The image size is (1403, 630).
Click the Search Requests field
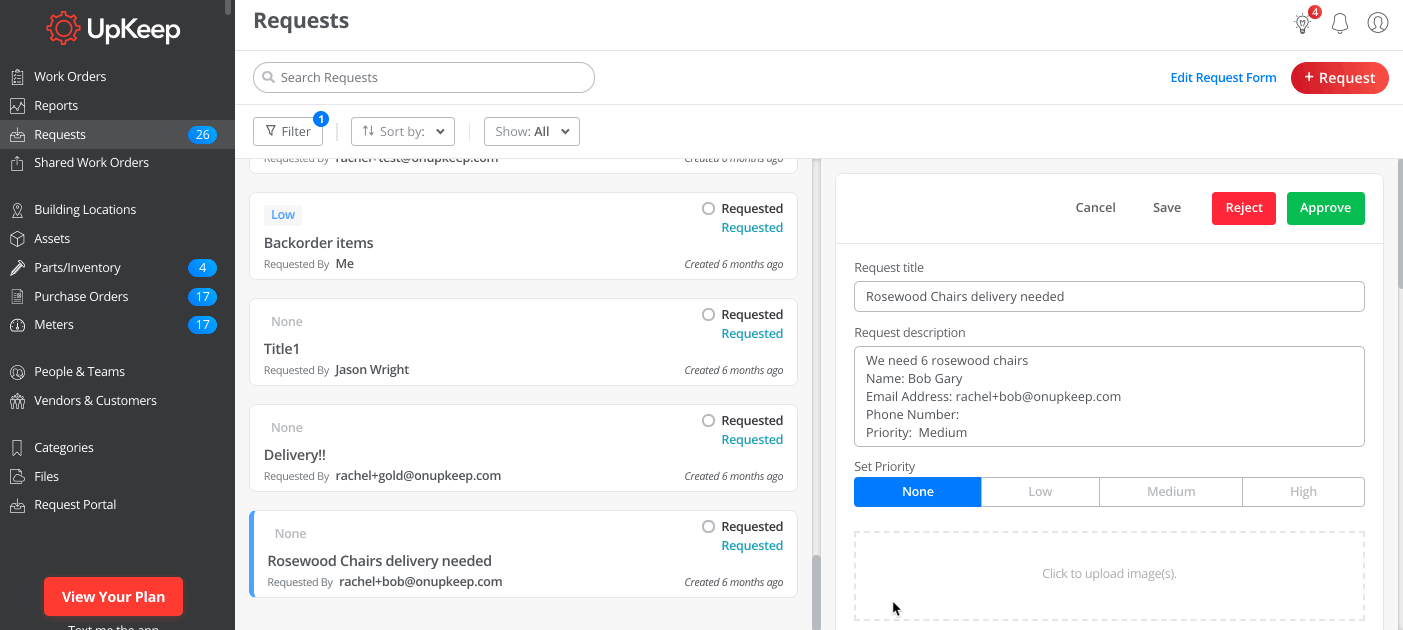(x=424, y=78)
